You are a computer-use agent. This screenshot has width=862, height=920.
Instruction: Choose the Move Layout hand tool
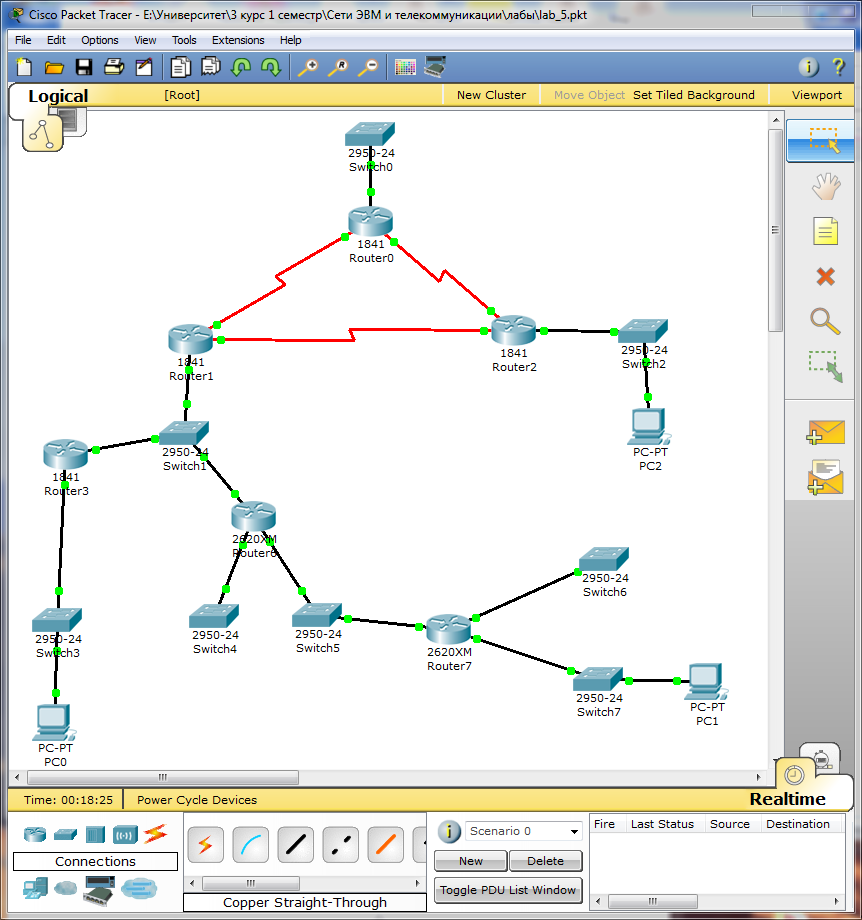[826, 187]
